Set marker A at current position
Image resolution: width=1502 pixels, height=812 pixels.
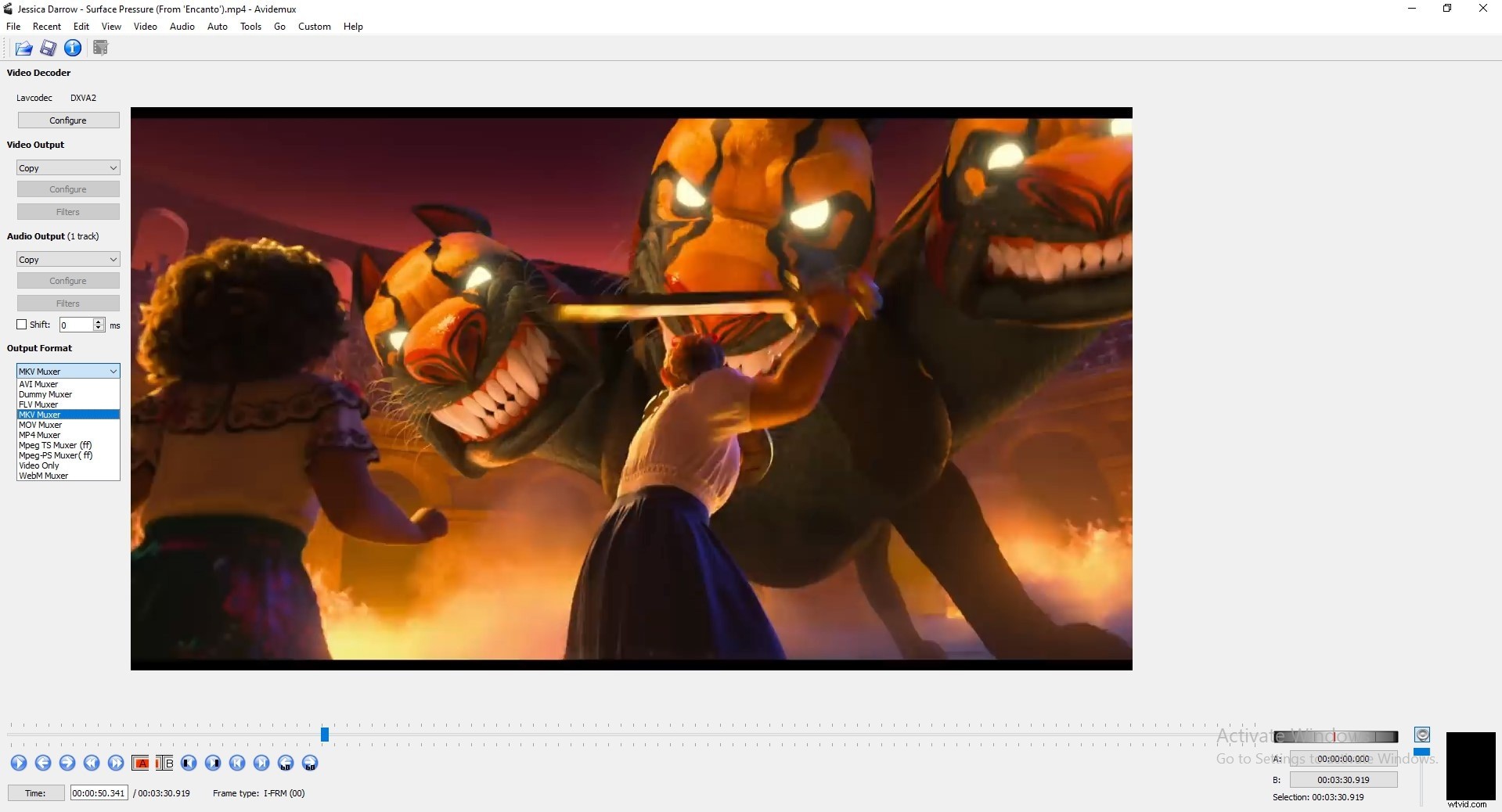[x=140, y=763]
